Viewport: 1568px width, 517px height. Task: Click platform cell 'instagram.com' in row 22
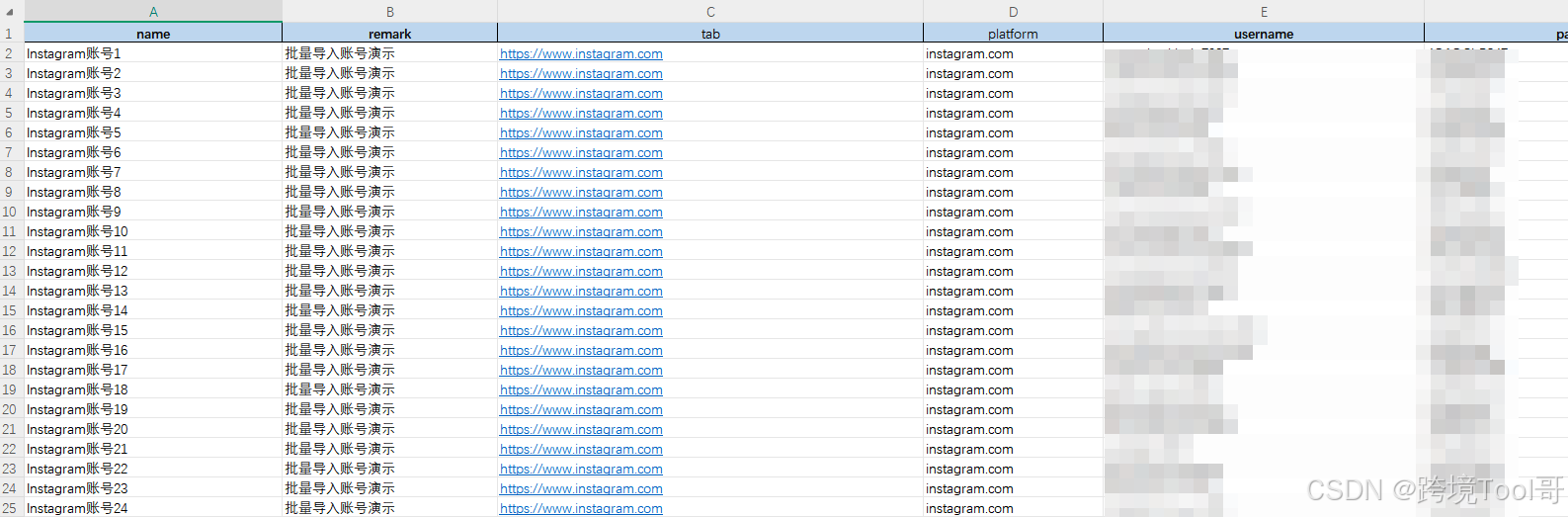pos(1013,449)
